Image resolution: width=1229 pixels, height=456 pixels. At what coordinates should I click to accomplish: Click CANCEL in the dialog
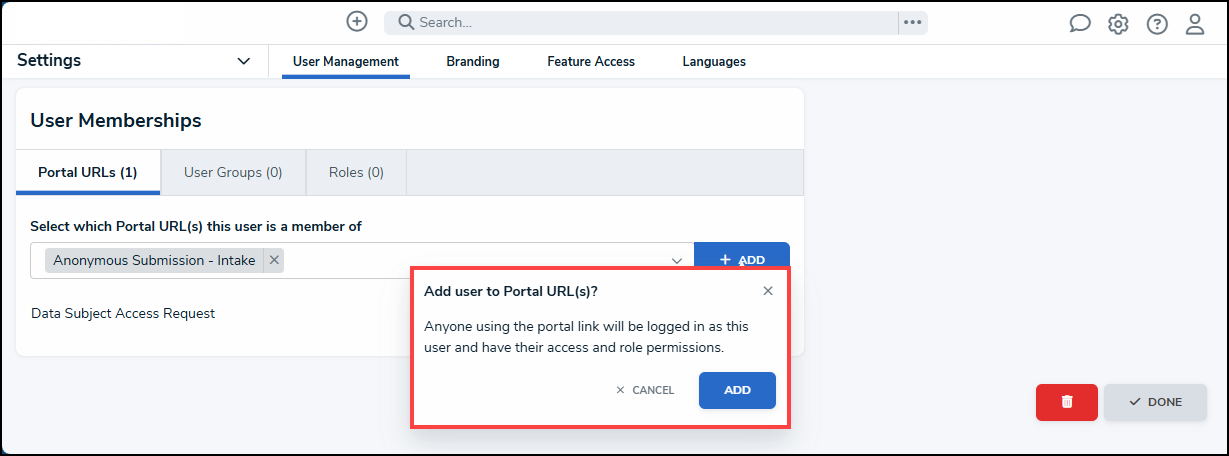645,390
